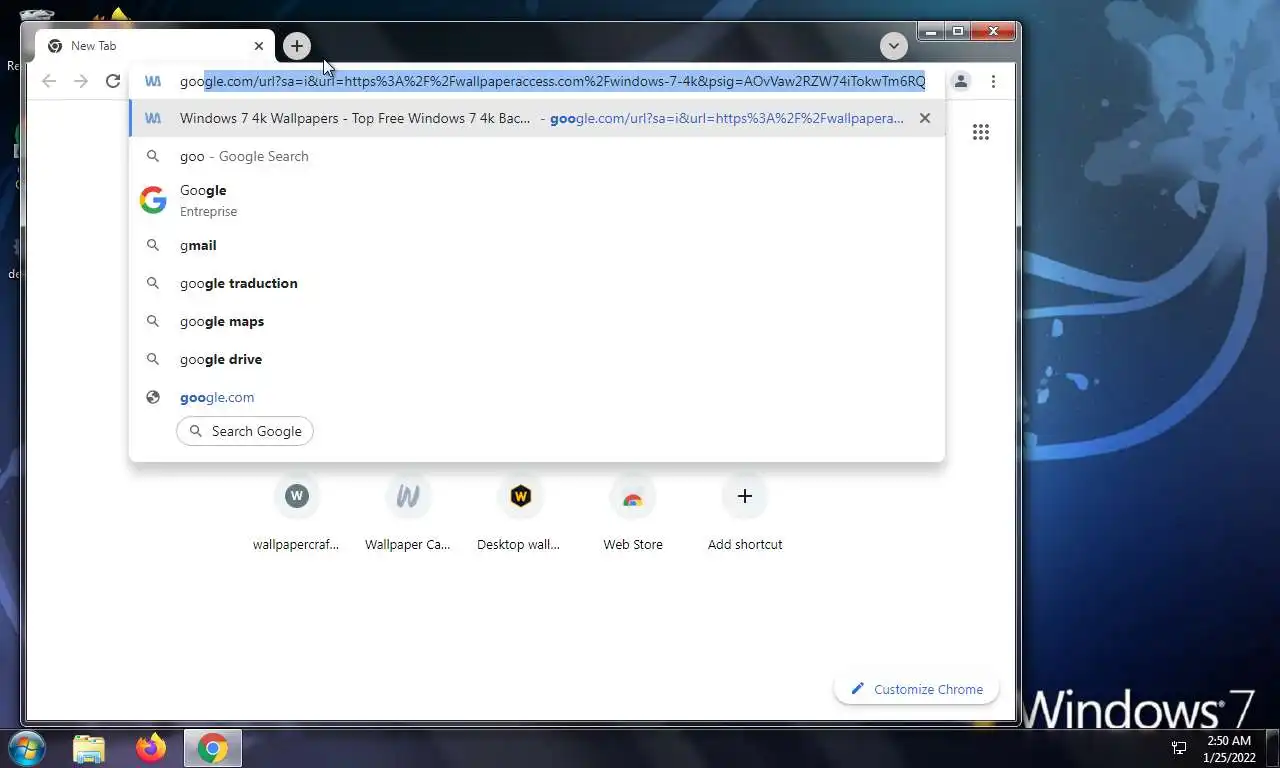Choose the 'goo - Google Search' suggestion
Image resolution: width=1280 pixels, height=768 pixels.
[537, 156]
